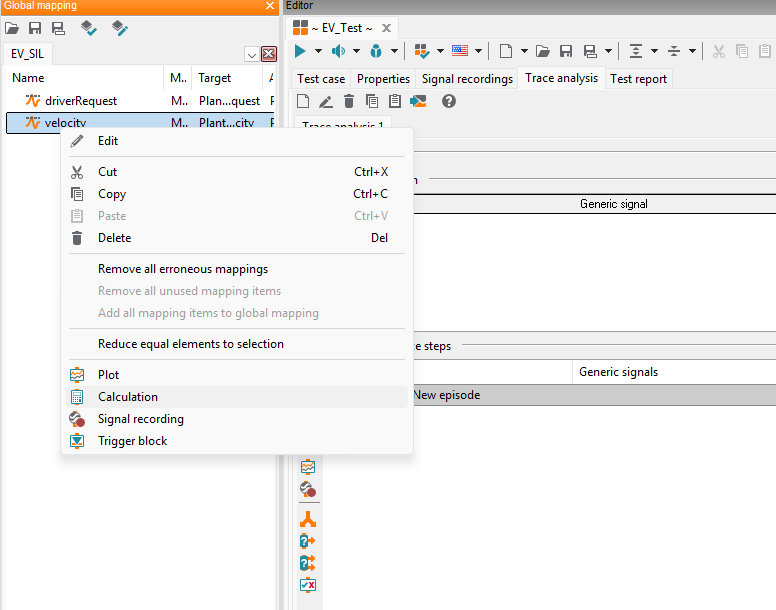This screenshot has width=776, height=610.
Task: Click the collapse all icon
Action: (x=674, y=51)
